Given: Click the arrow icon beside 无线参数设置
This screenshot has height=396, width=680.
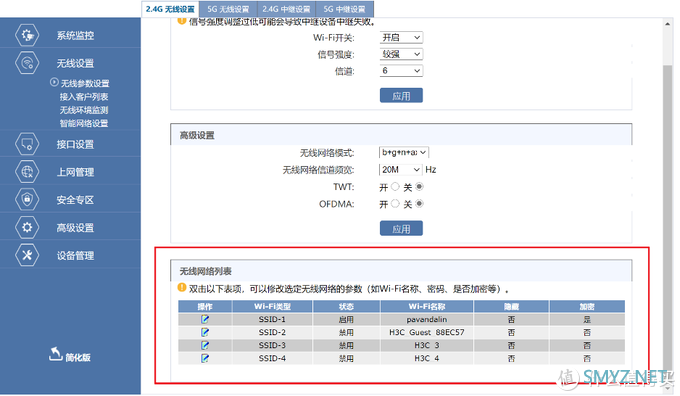Looking at the screenshot, I should coord(54,82).
